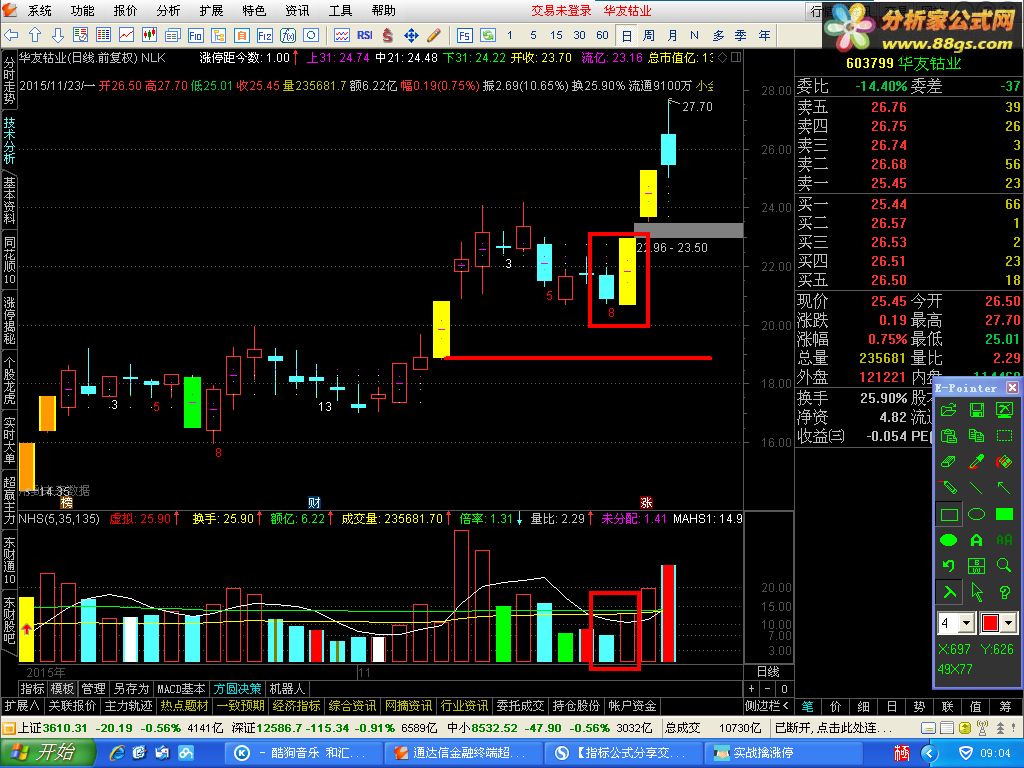
Task: Open the 报价 menu
Action: [125, 10]
